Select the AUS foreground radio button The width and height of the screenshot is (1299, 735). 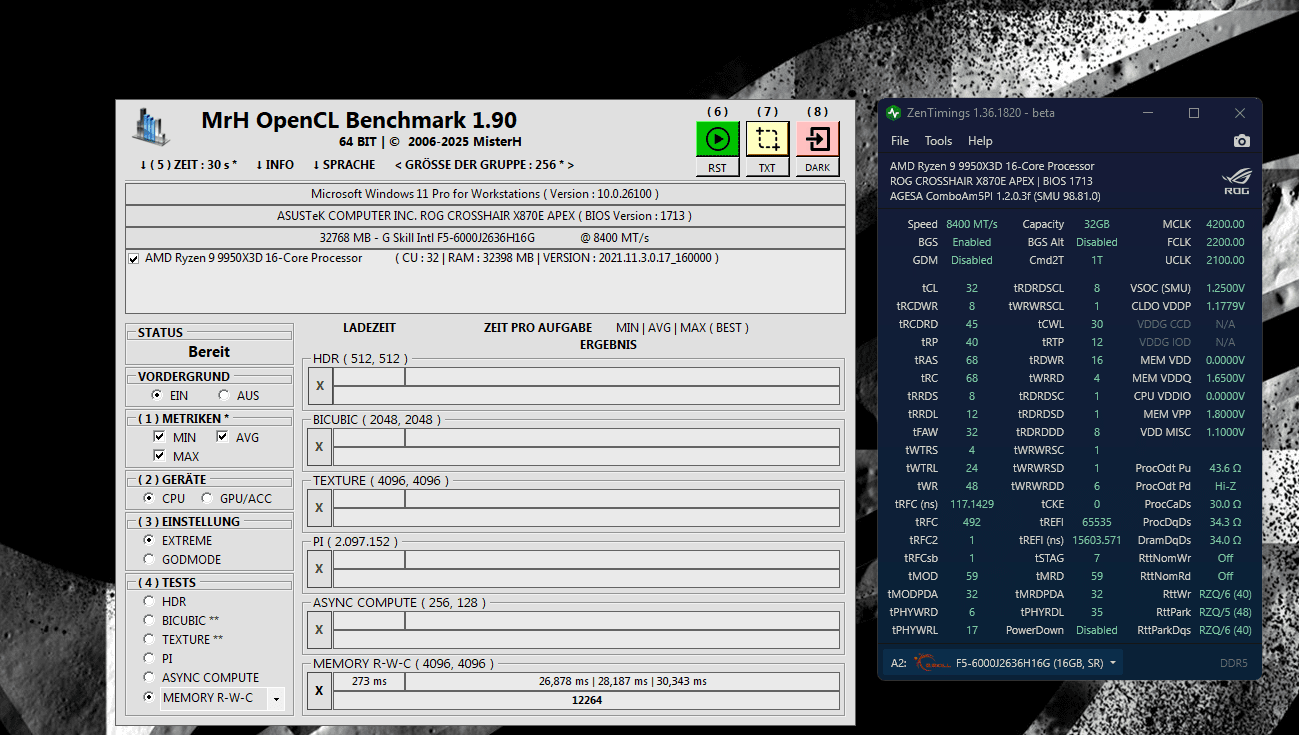tap(223, 396)
